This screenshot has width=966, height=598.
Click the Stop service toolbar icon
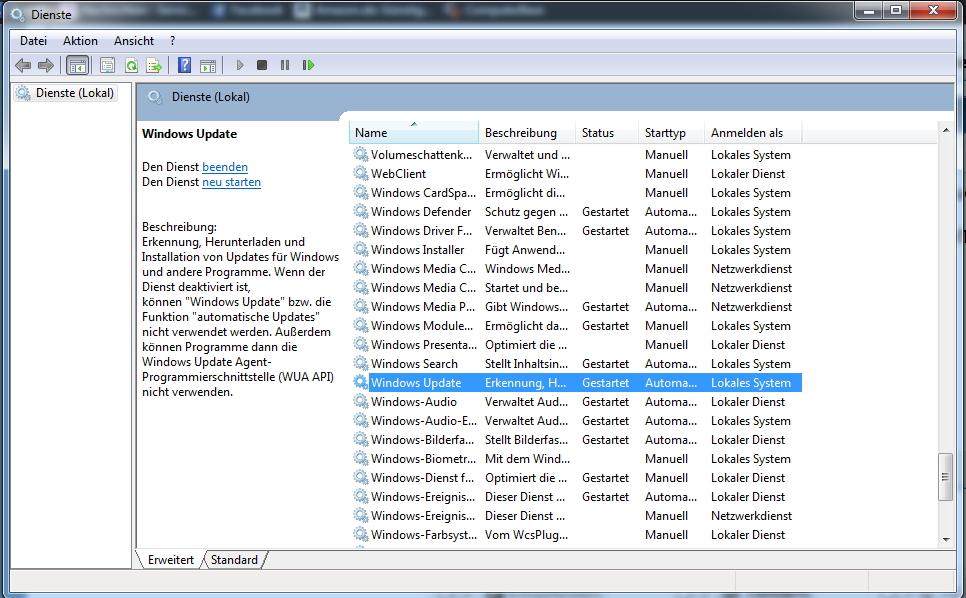262,65
